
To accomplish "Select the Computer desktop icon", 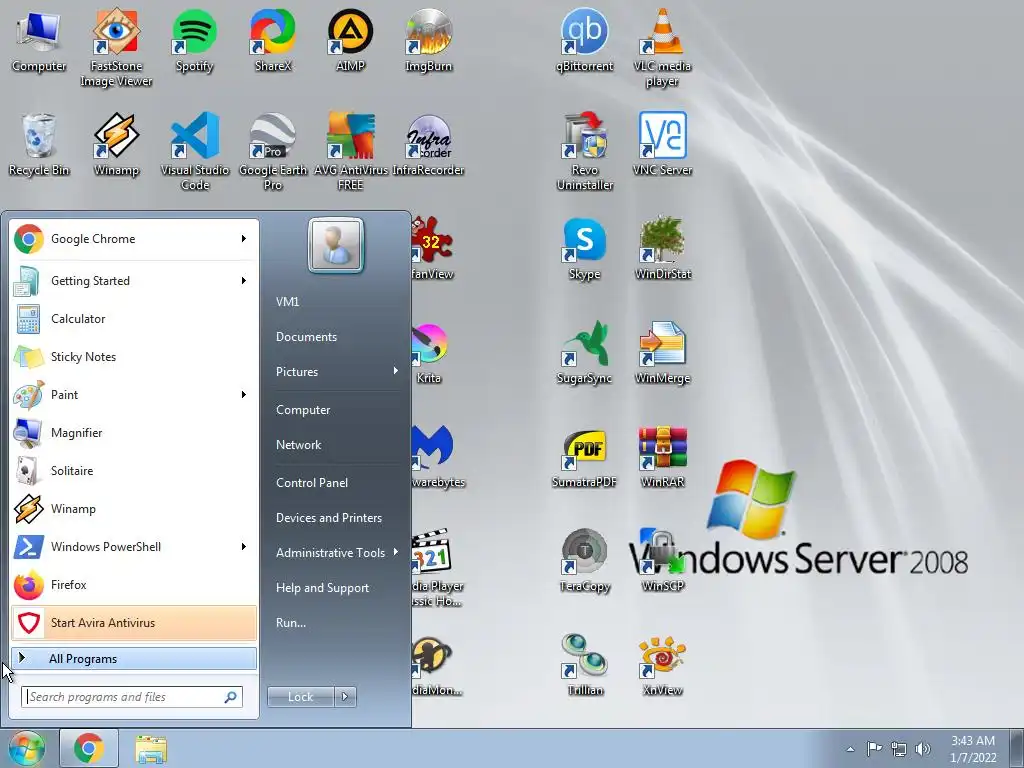I will click(39, 40).
